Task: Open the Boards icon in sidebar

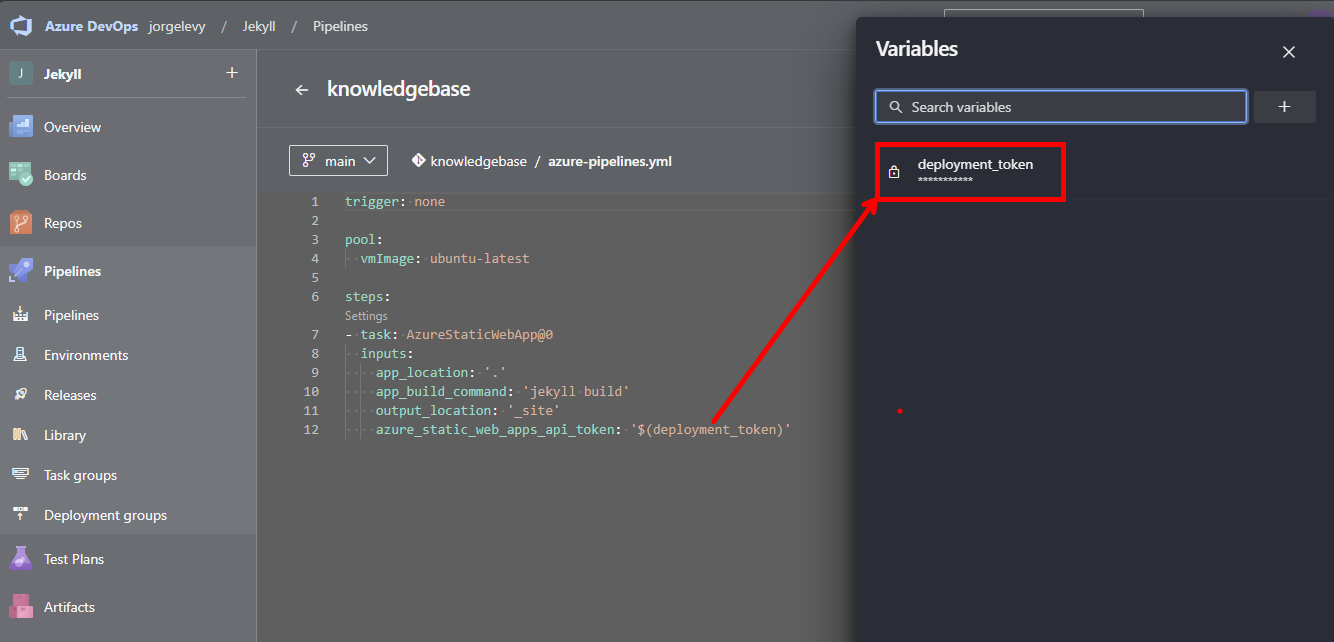Action: (x=21, y=175)
